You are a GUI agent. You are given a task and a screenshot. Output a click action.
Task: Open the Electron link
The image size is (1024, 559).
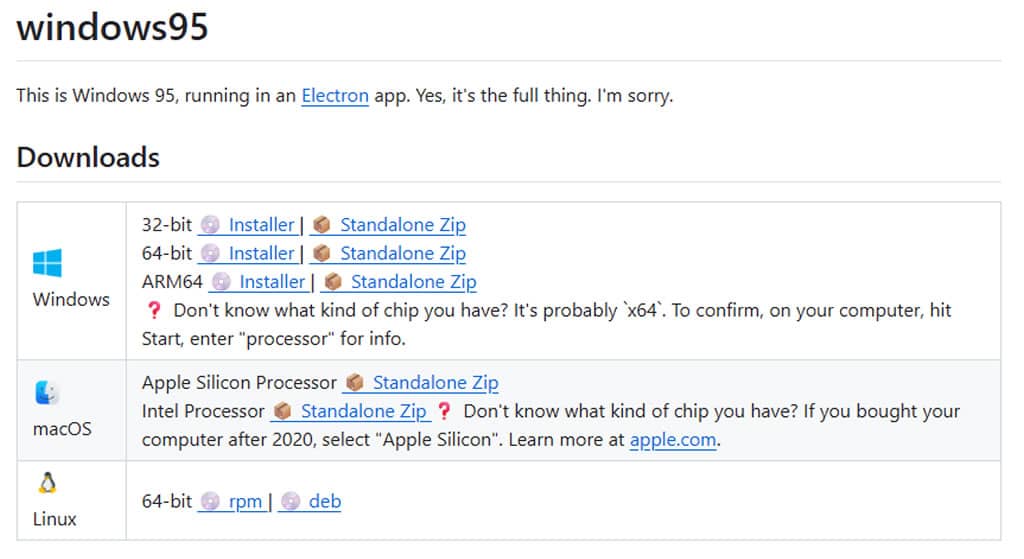[x=335, y=96]
